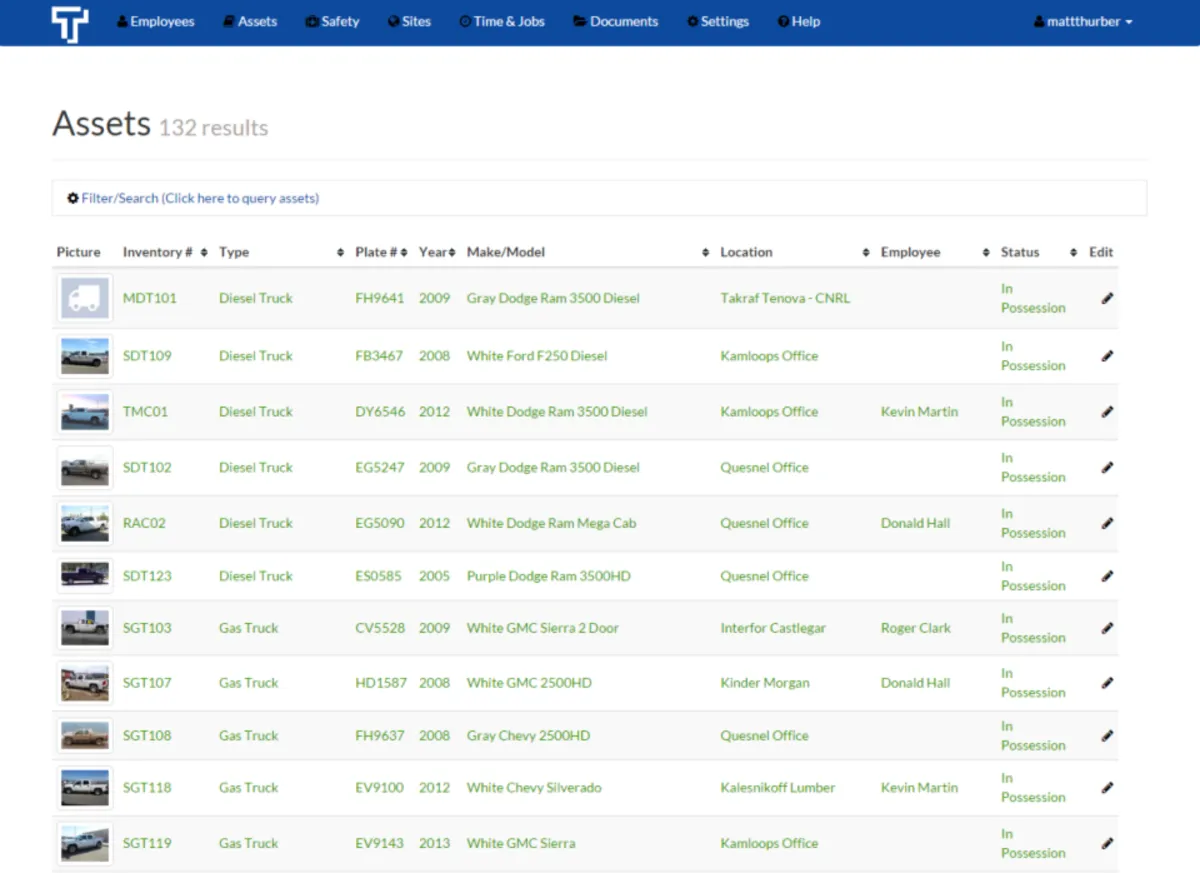Viewport: 1200px width, 873px height.
Task: Open the mattthurber user dropdown
Action: (x=1083, y=21)
